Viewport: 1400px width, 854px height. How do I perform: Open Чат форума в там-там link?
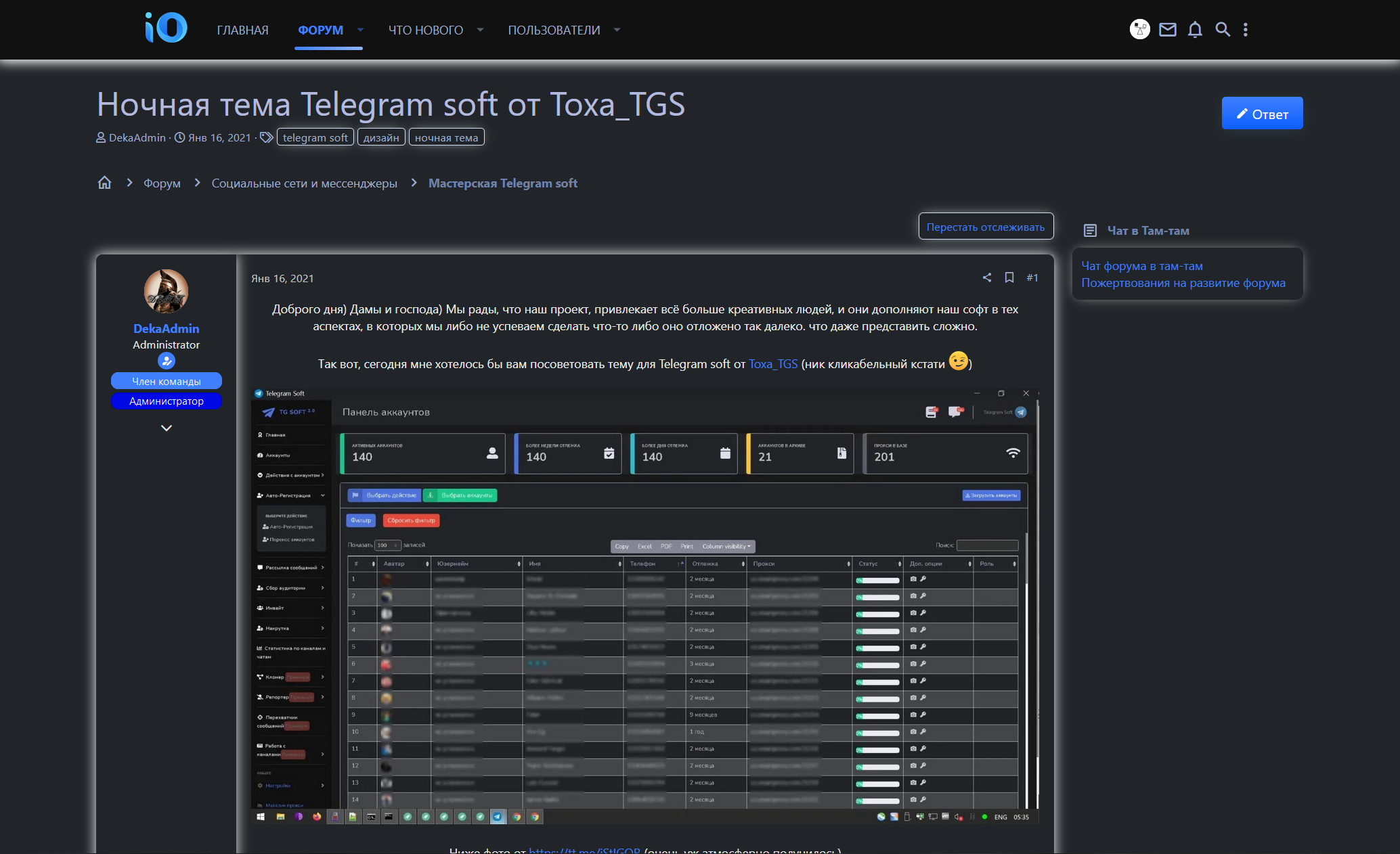click(1141, 266)
